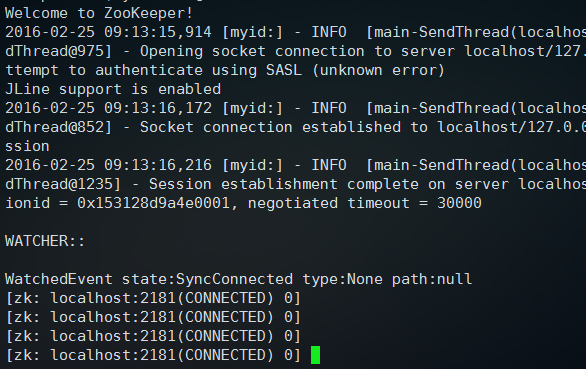Click the 'WatchedEvent state:SyncConnected' text
The height and width of the screenshot is (369, 586).
[149, 279]
